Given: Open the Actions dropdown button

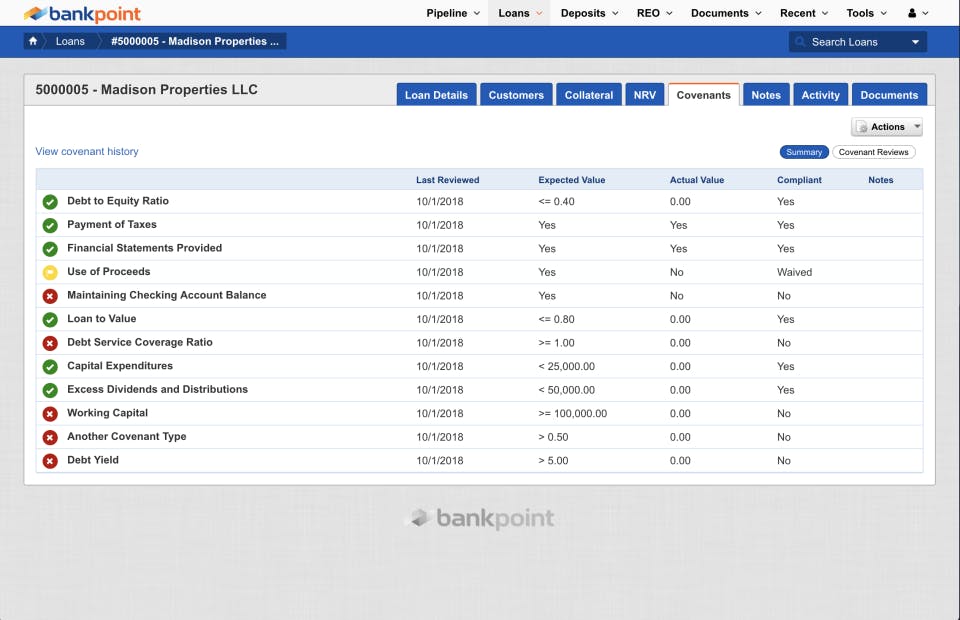Looking at the screenshot, I should [887, 127].
